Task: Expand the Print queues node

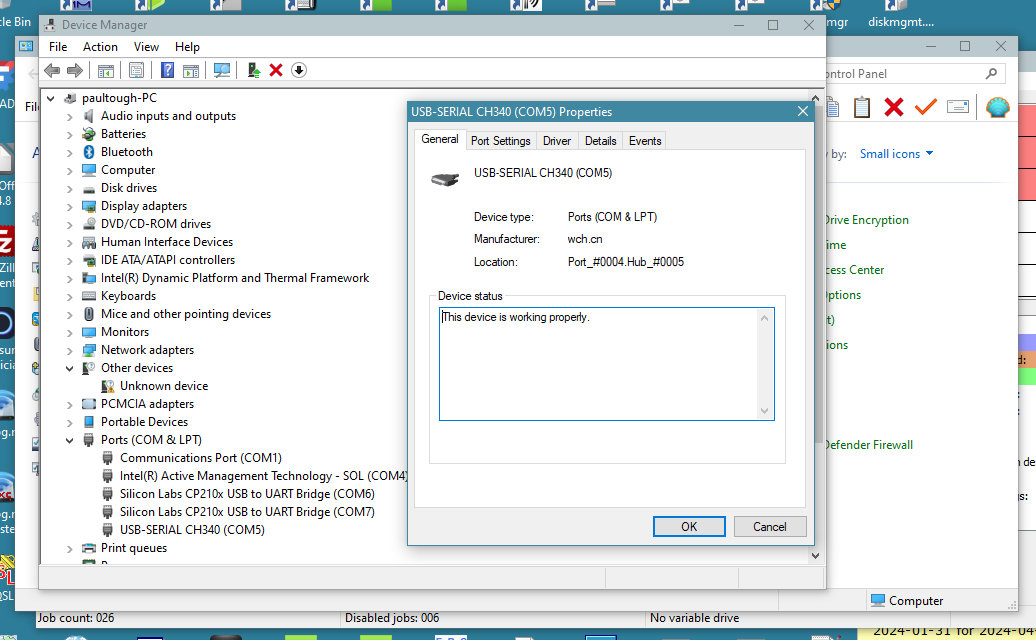Action: [69, 548]
